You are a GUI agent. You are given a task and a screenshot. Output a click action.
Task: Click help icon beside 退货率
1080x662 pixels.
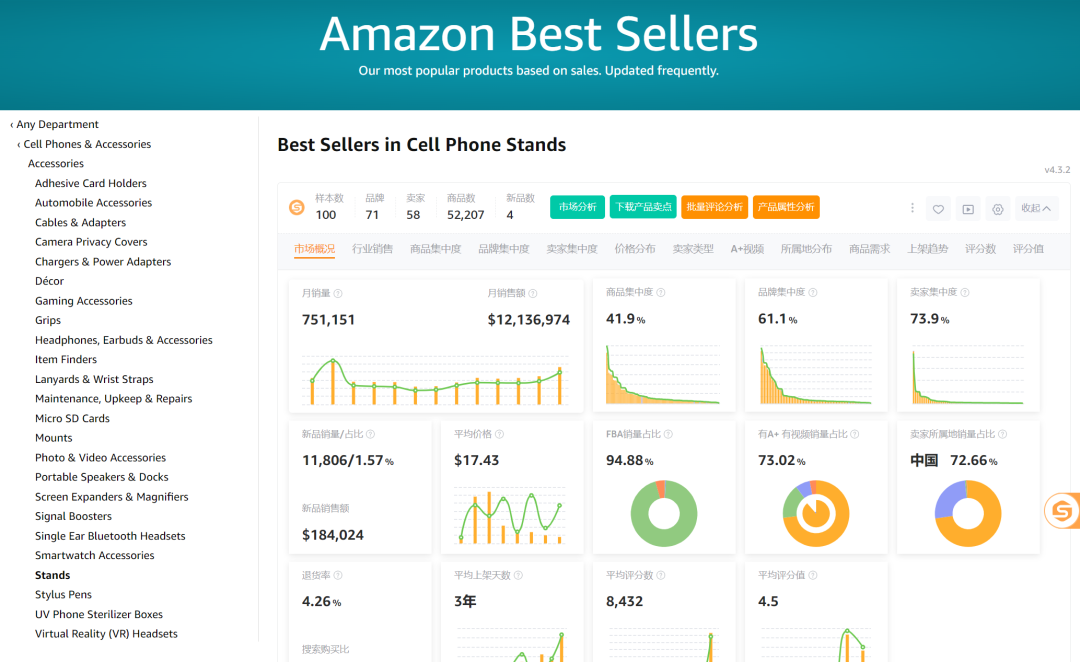338,575
